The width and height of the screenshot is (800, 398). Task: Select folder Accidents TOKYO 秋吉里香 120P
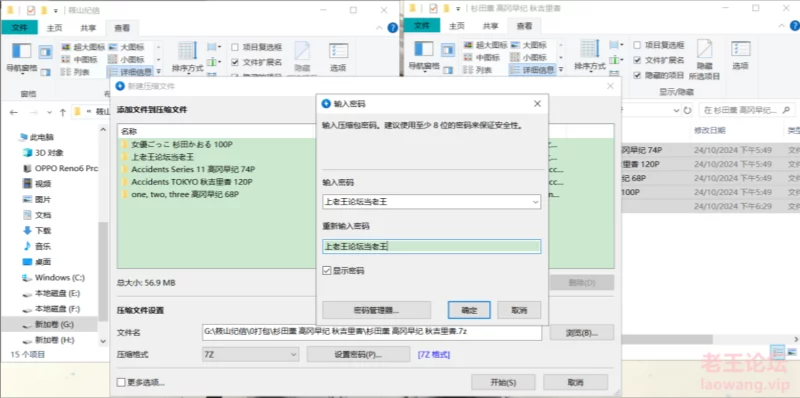pos(192,182)
